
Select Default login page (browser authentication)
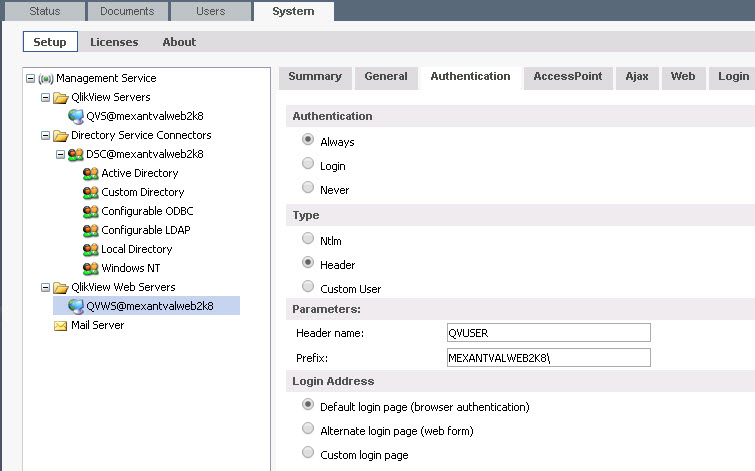point(308,404)
